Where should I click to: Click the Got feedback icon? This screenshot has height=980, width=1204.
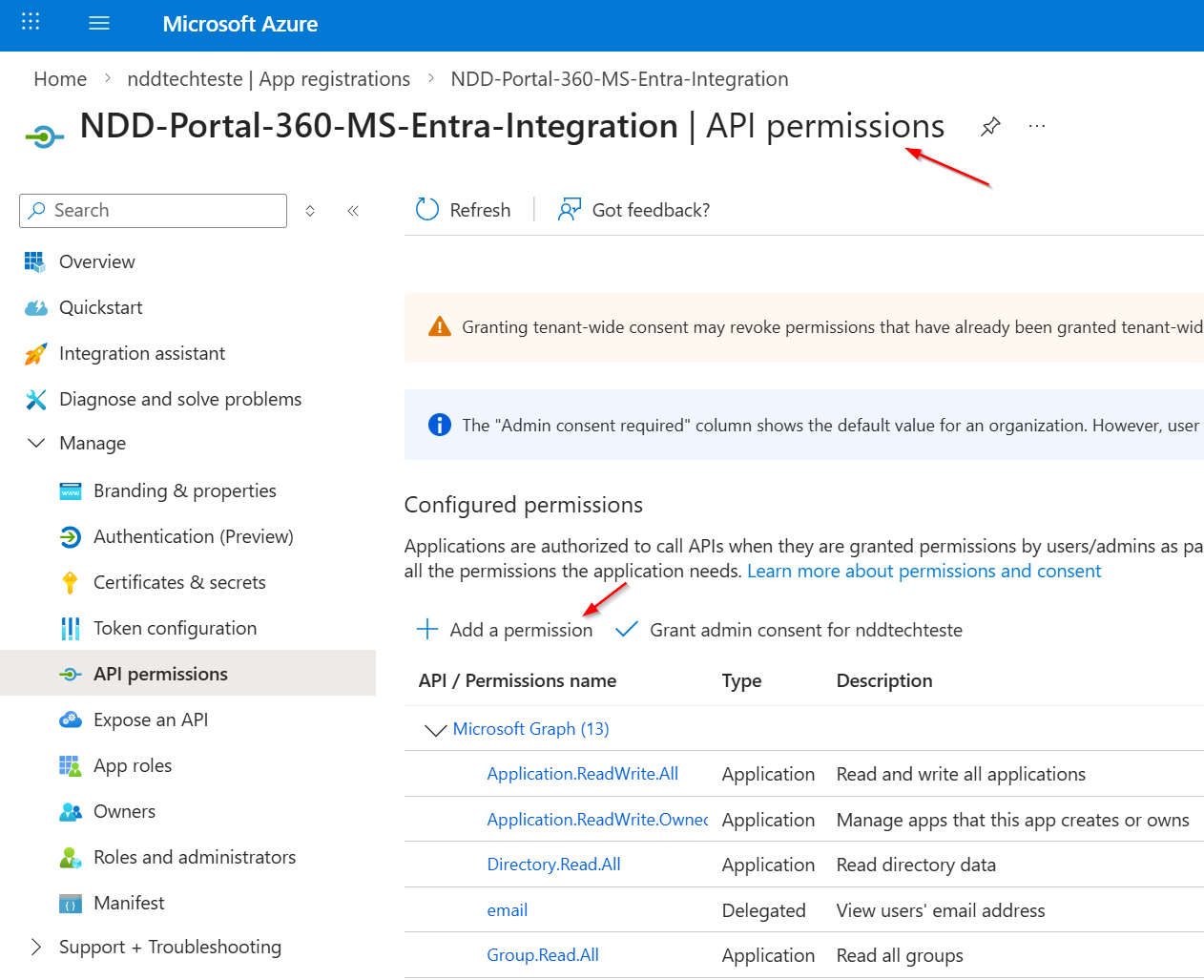[x=570, y=210]
